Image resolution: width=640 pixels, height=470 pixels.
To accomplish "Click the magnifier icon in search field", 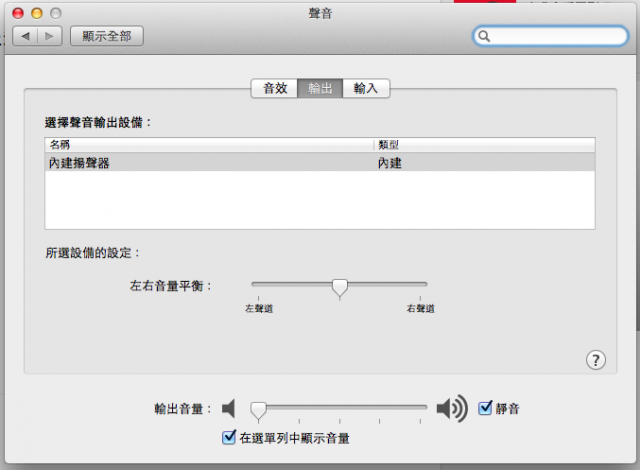I will (x=484, y=36).
